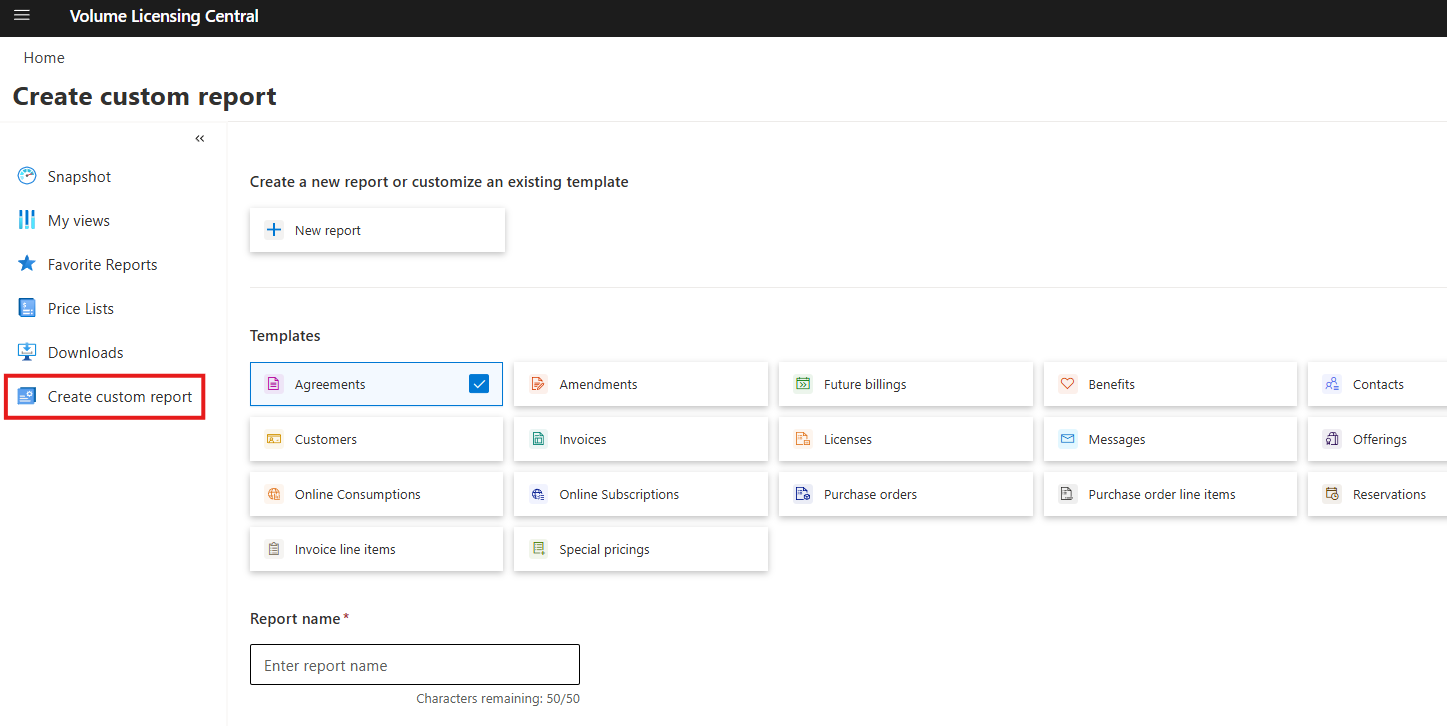Toggle the Special pricings template
The height and width of the screenshot is (726, 1447).
(640, 548)
